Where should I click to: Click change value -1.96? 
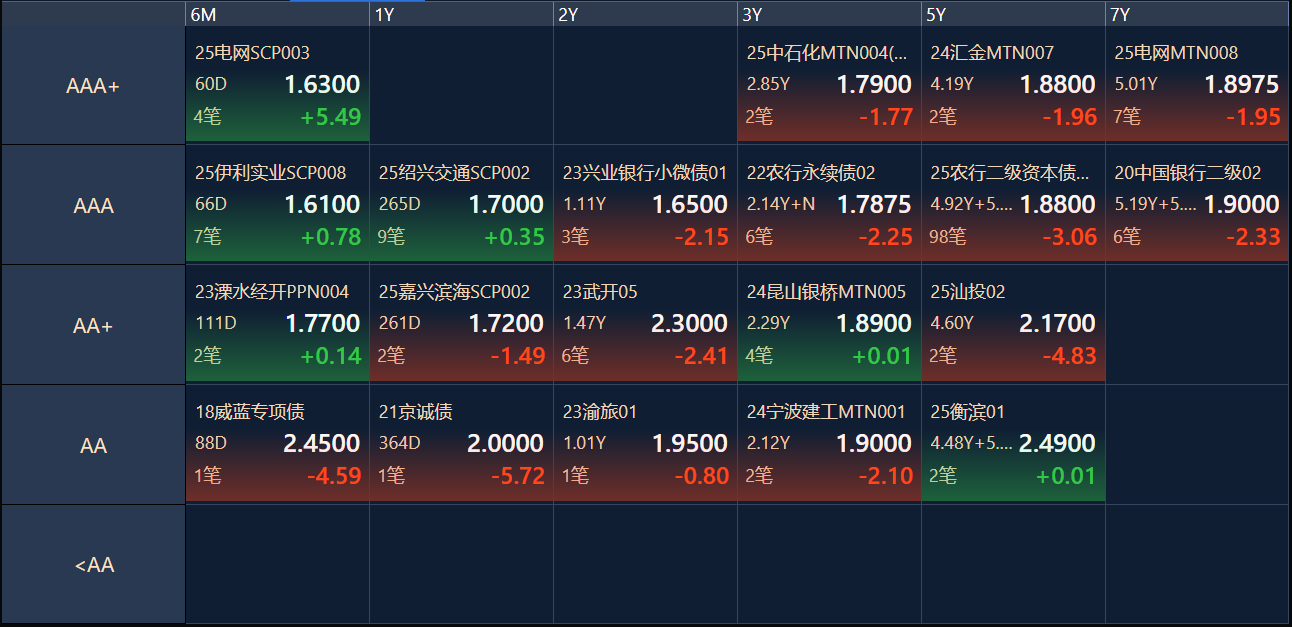(x=1069, y=117)
